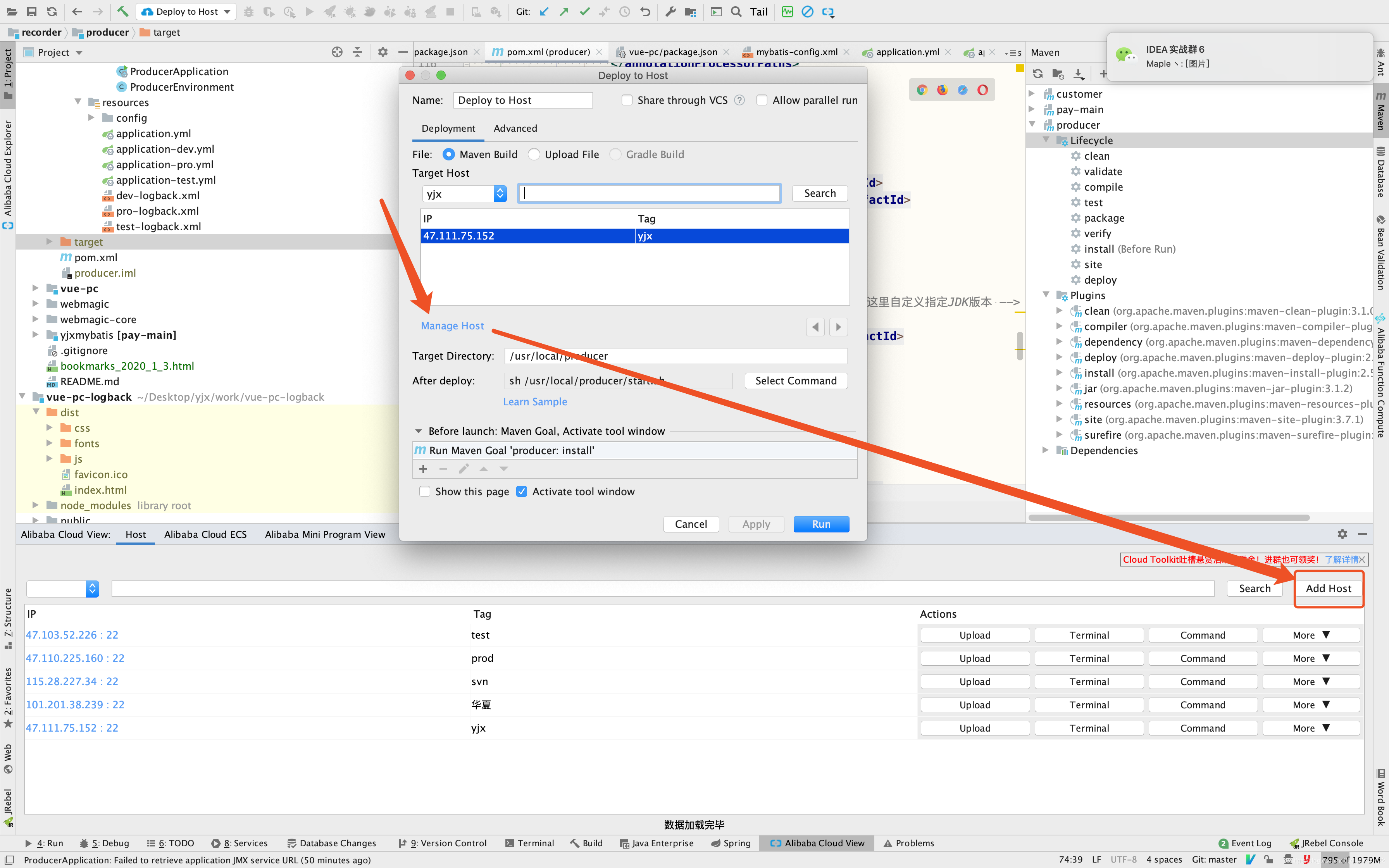Image resolution: width=1389 pixels, height=868 pixels.
Task: Click the Target Host search input field
Action: click(649, 193)
